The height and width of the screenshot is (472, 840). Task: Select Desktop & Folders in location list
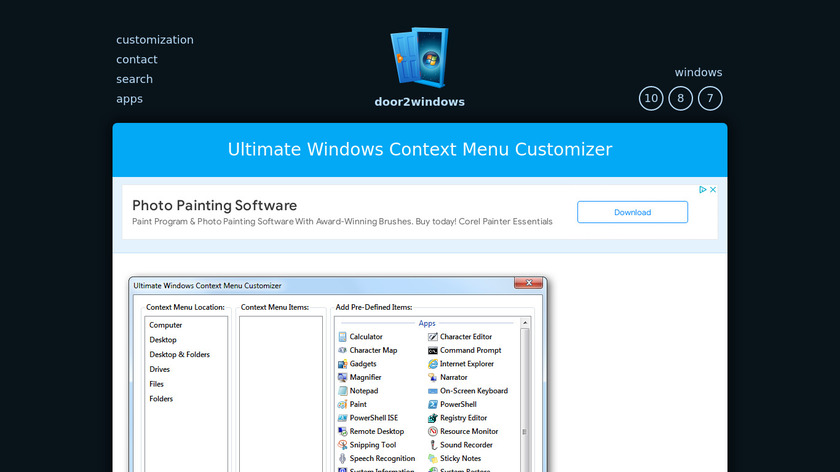point(179,355)
